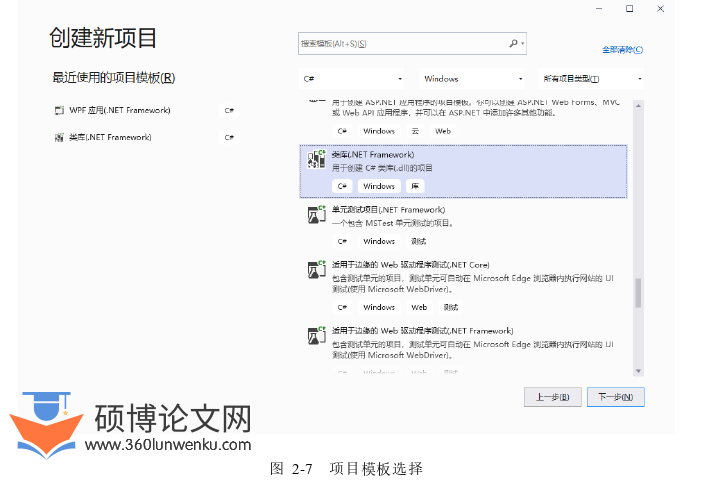Open the 所有项目类型 project type dropdown
This screenshot has width=715, height=482.
(591, 79)
